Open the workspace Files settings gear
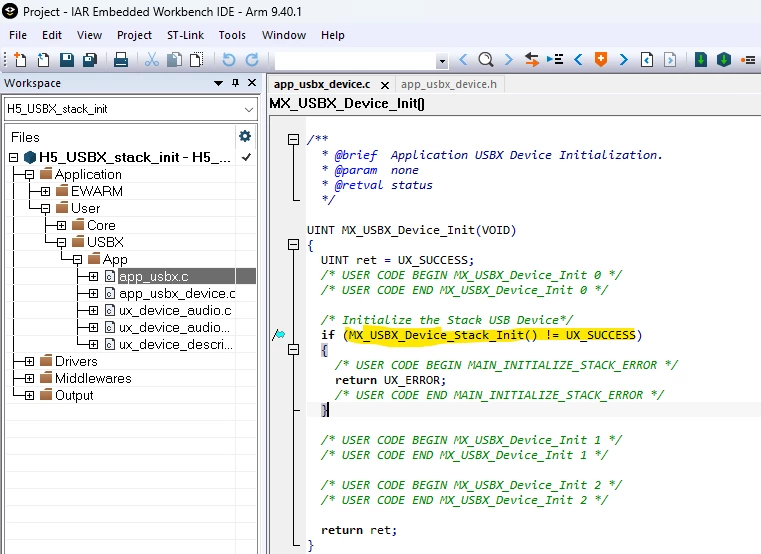The height and width of the screenshot is (554, 761). (x=245, y=136)
